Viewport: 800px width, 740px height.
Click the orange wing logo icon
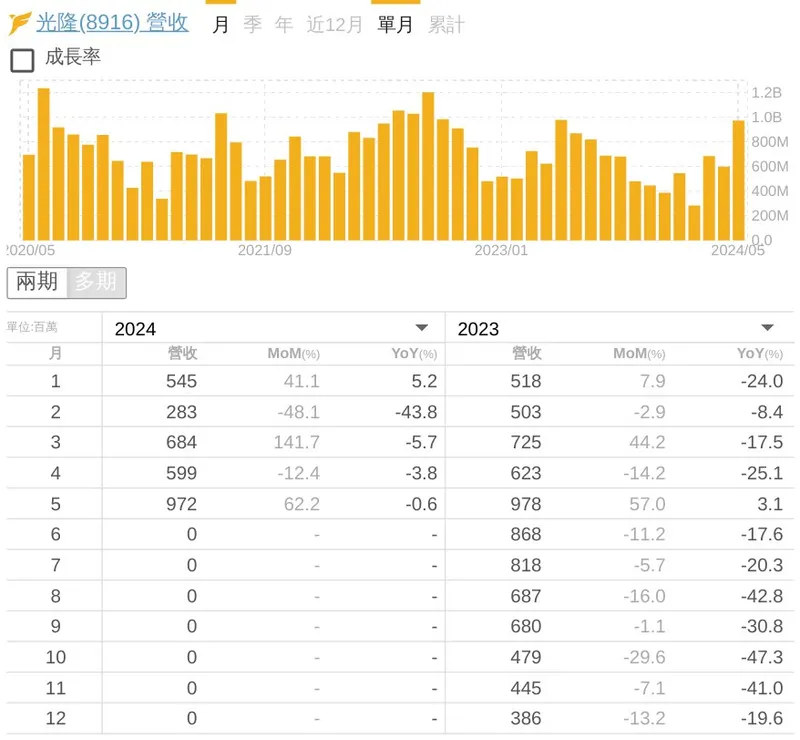[20, 23]
